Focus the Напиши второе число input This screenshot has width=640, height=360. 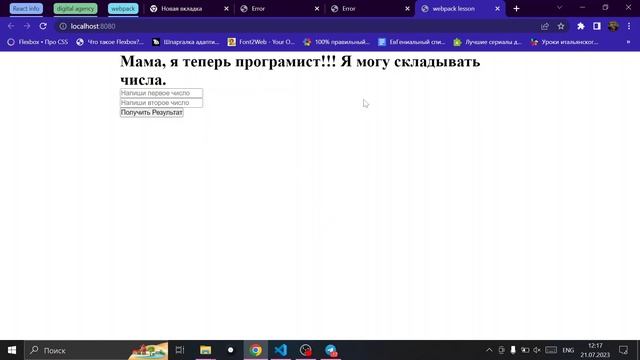[161, 103]
